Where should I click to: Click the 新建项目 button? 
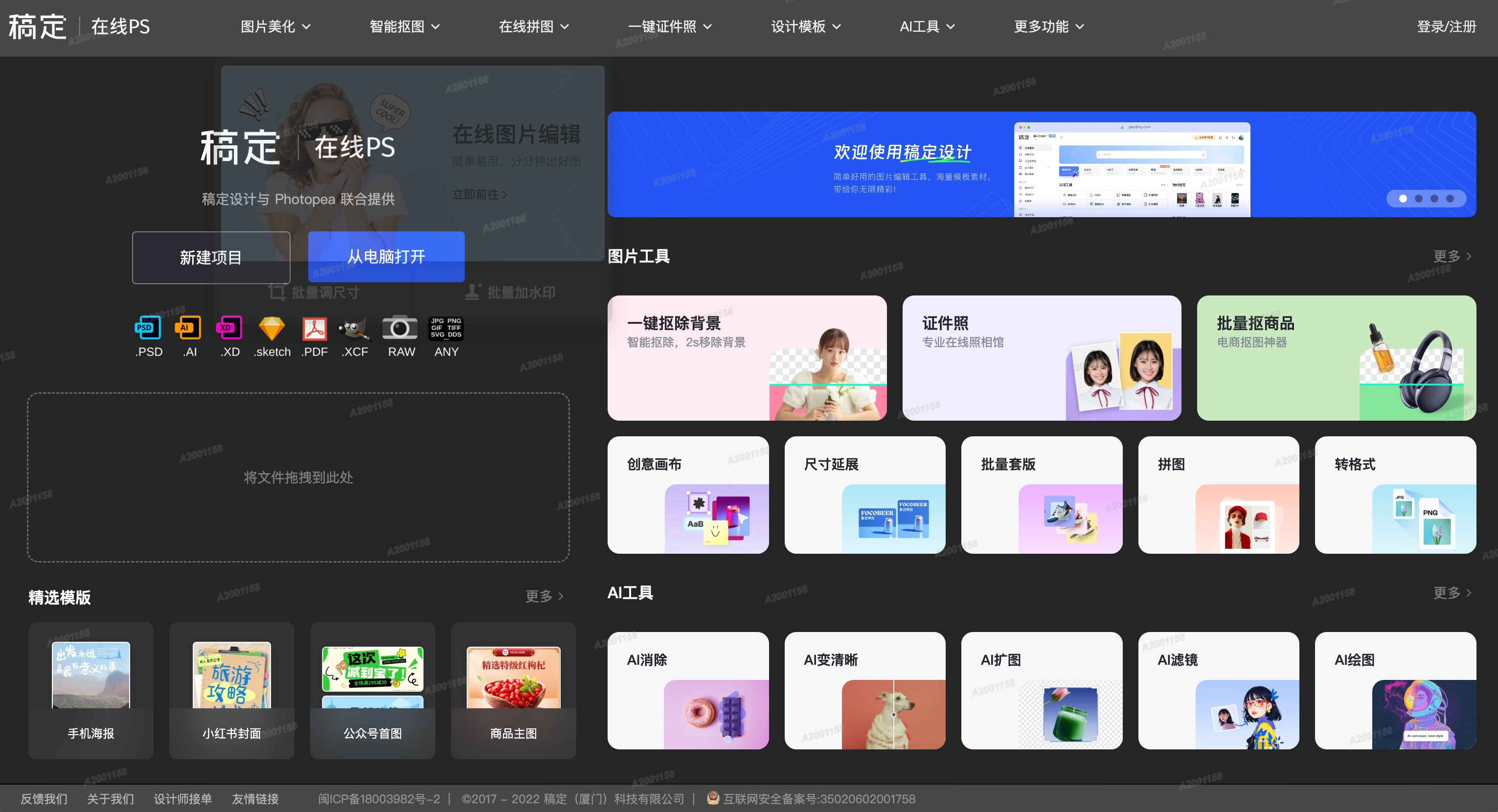(211, 257)
